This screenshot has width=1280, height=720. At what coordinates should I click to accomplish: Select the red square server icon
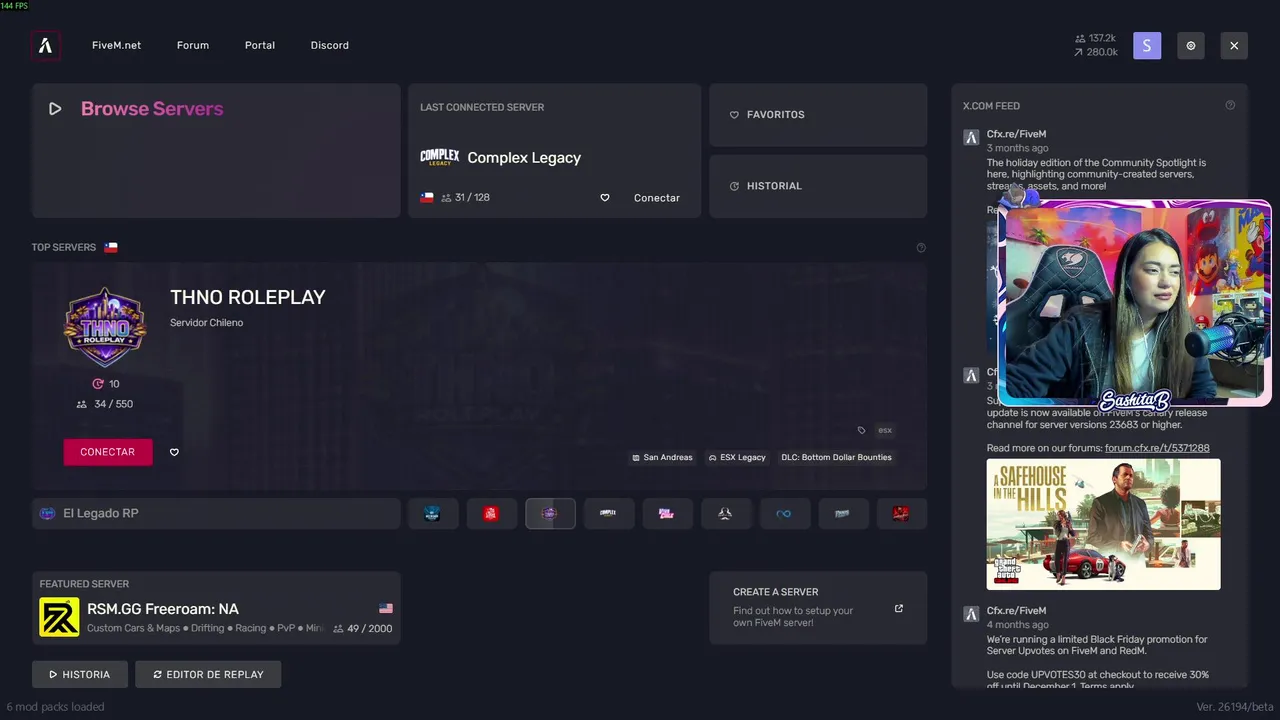tap(491, 514)
